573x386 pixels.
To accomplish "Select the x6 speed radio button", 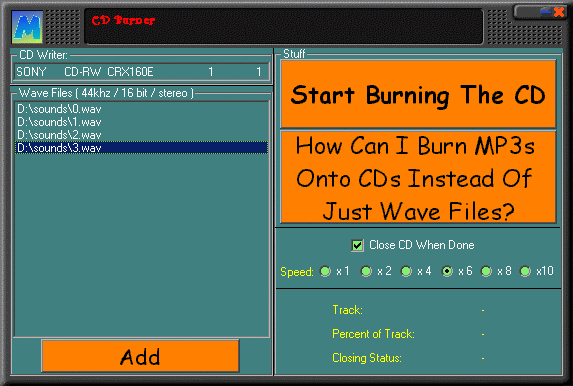I will 447,271.
